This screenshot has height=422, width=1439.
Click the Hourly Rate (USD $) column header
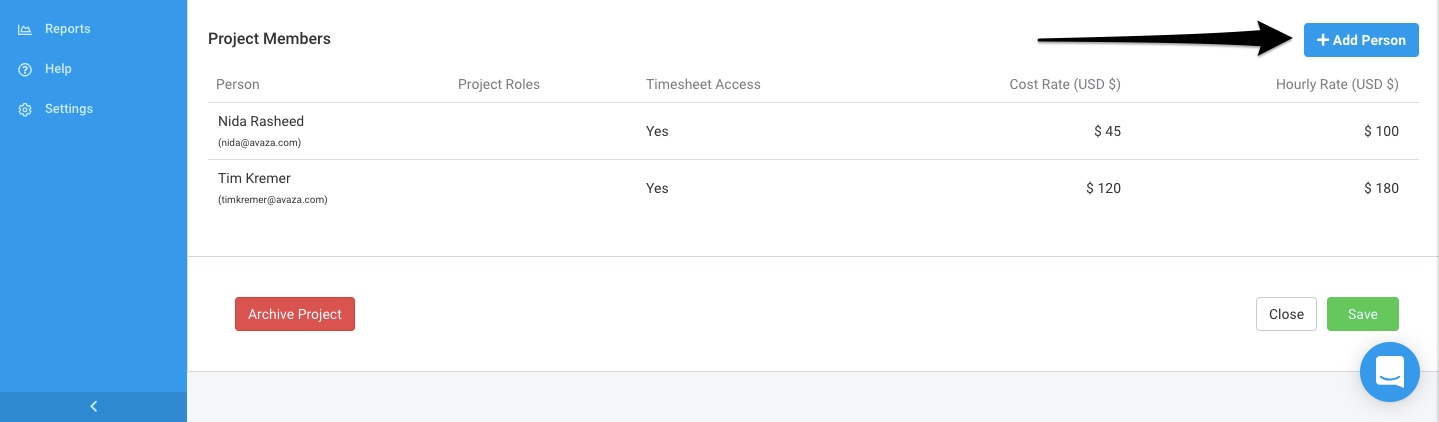(x=1337, y=84)
